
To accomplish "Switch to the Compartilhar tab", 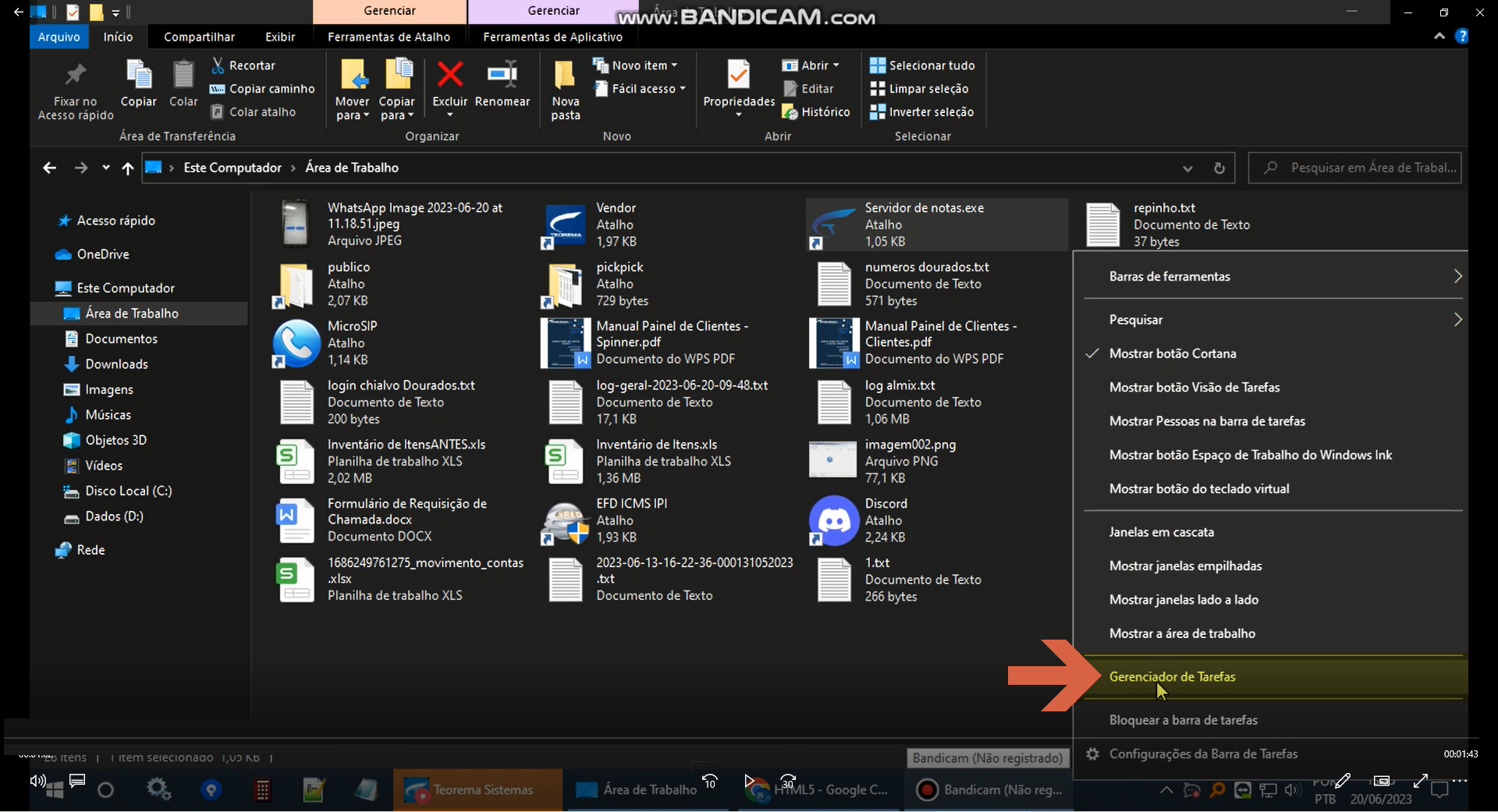I will tap(199, 37).
